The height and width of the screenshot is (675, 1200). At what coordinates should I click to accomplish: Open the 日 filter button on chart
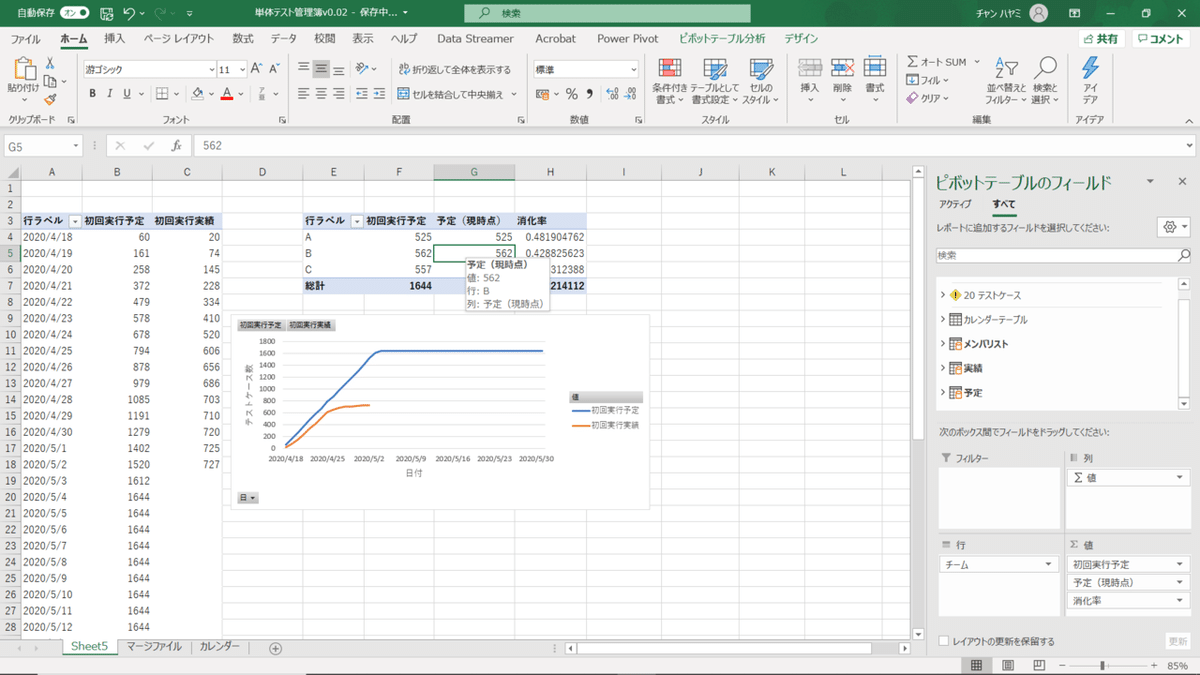247,497
